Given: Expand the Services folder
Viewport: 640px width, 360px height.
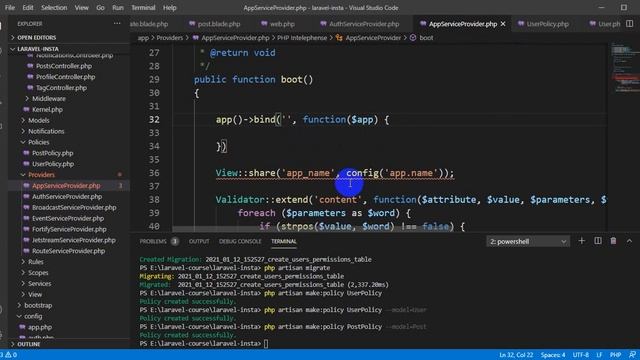Looking at the screenshot, I should (x=39, y=284).
